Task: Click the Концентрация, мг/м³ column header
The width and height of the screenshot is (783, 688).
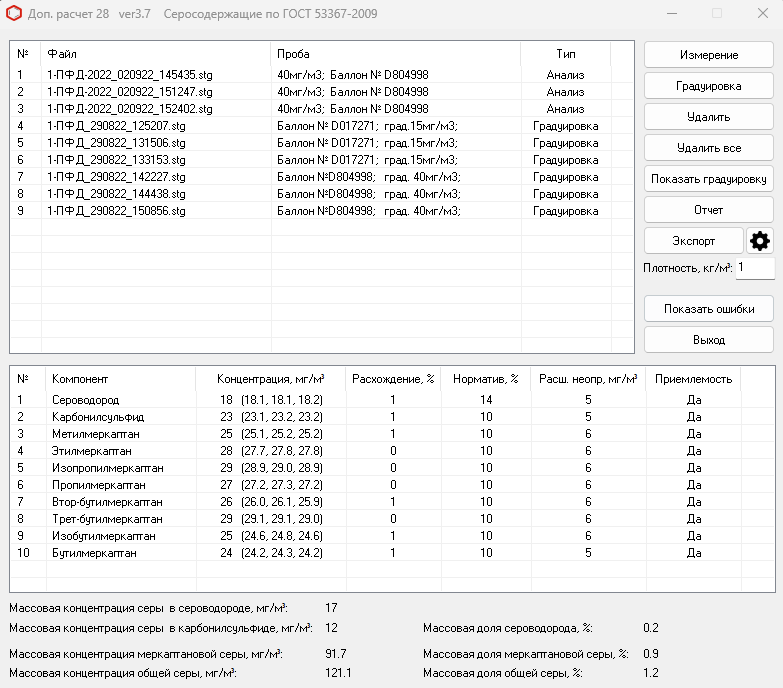Action: [270, 379]
